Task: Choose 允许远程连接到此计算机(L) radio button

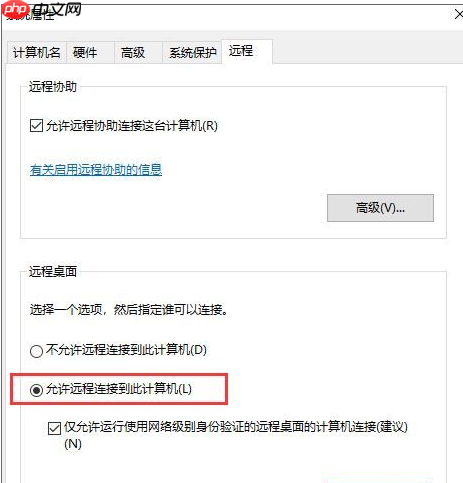Action: click(x=36, y=390)
